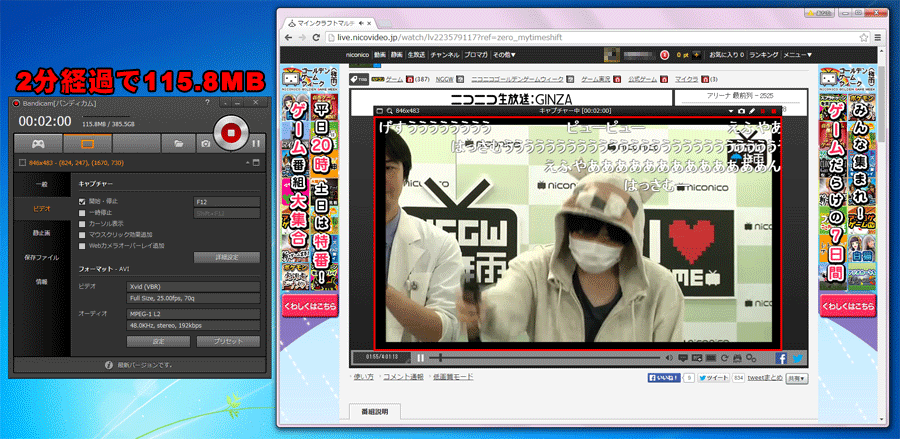The image size is (900, 439).
Task: Select pencil drawing icon on capture bar
Action: coord(752,111)
